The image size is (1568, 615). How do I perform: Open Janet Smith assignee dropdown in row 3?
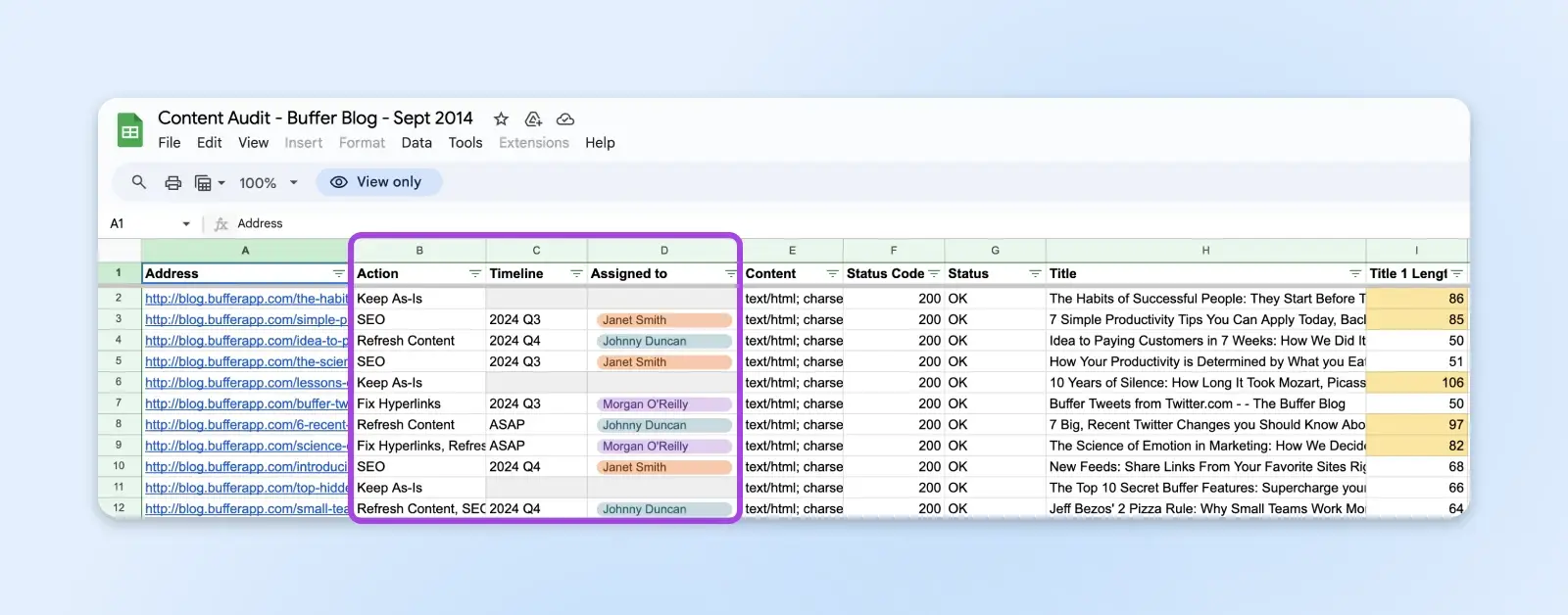click(x=664, y=320)
